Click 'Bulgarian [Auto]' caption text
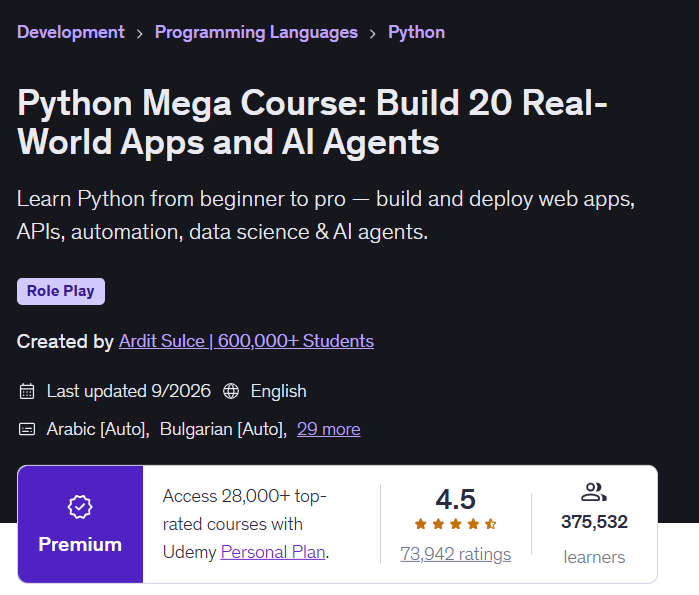The height and width of the screenshot is (595, 699). (x=223, y=429)
